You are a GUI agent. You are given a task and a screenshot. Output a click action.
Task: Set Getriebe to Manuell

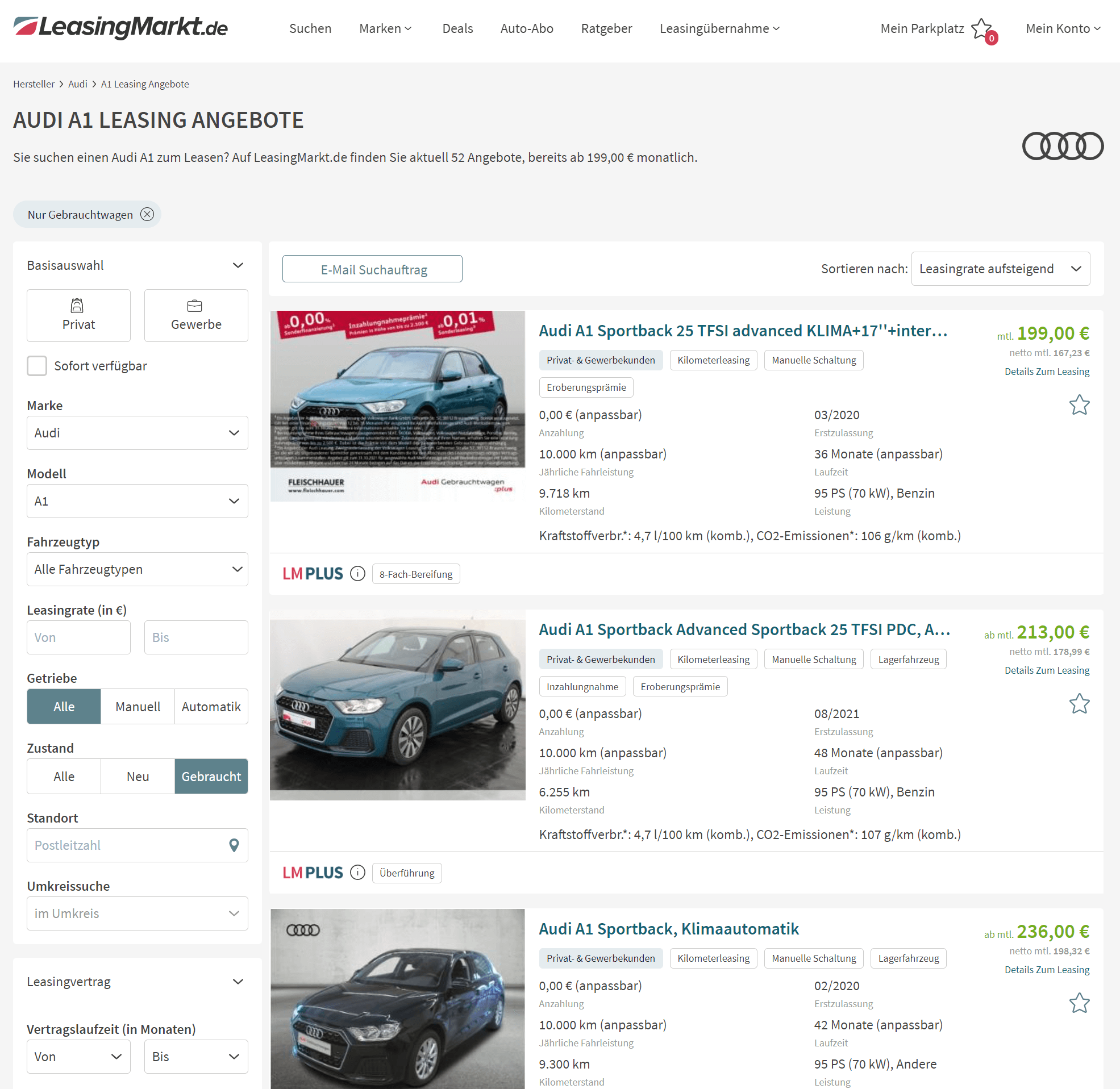138,707
